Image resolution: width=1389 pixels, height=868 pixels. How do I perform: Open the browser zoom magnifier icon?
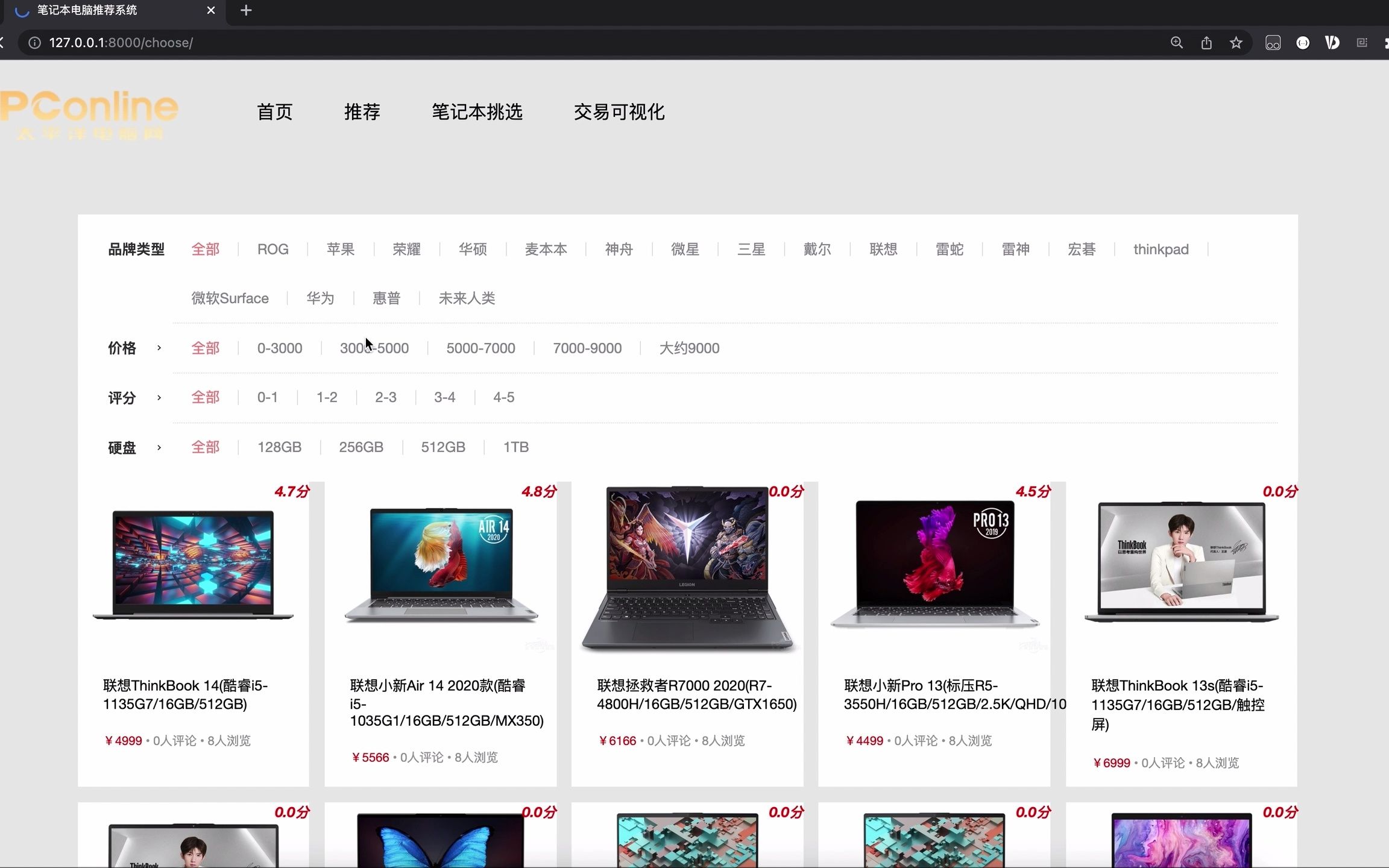1176,43
